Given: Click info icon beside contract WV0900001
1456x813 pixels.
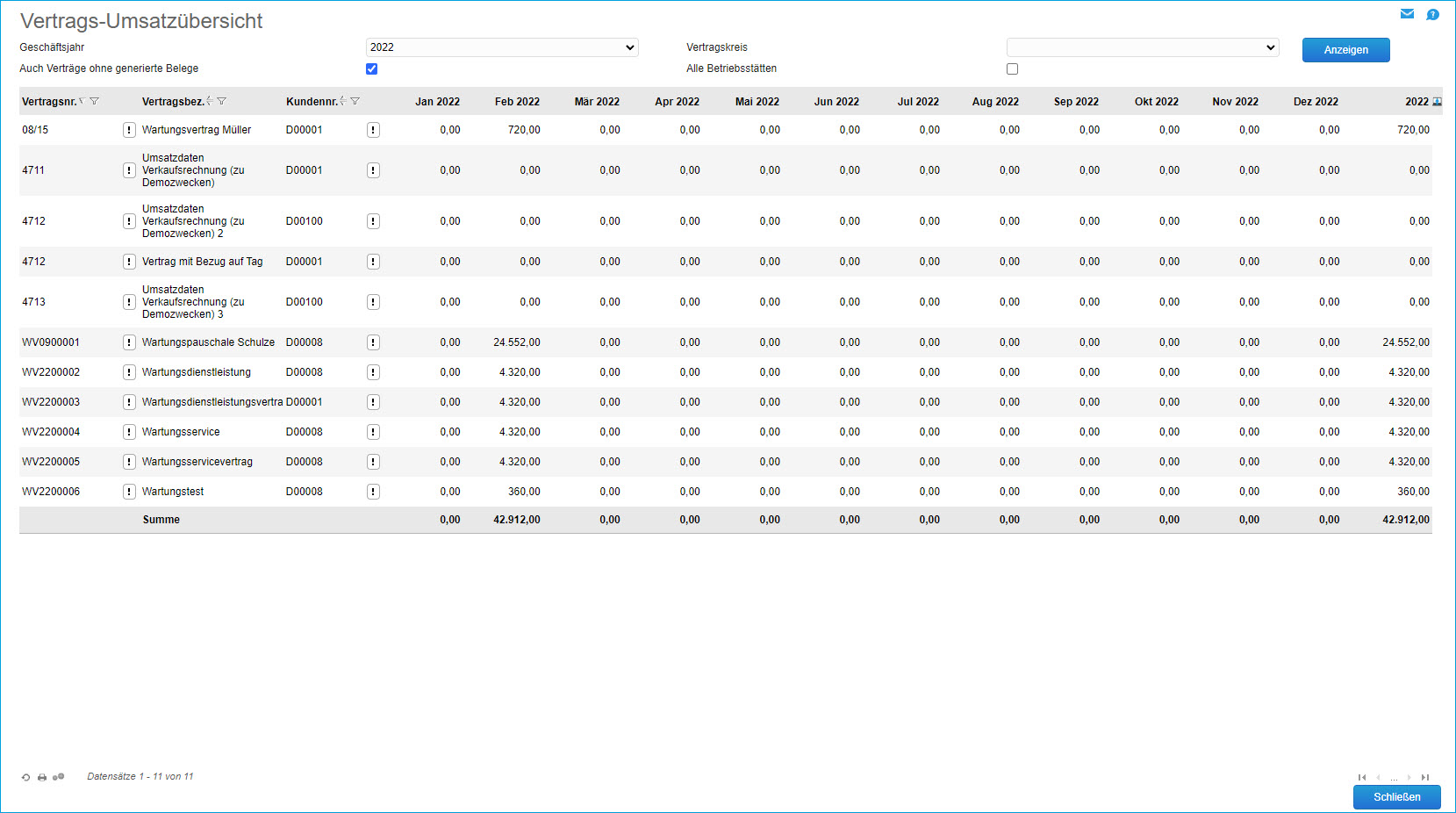Looking at the screenshot, I should (129, 342).
